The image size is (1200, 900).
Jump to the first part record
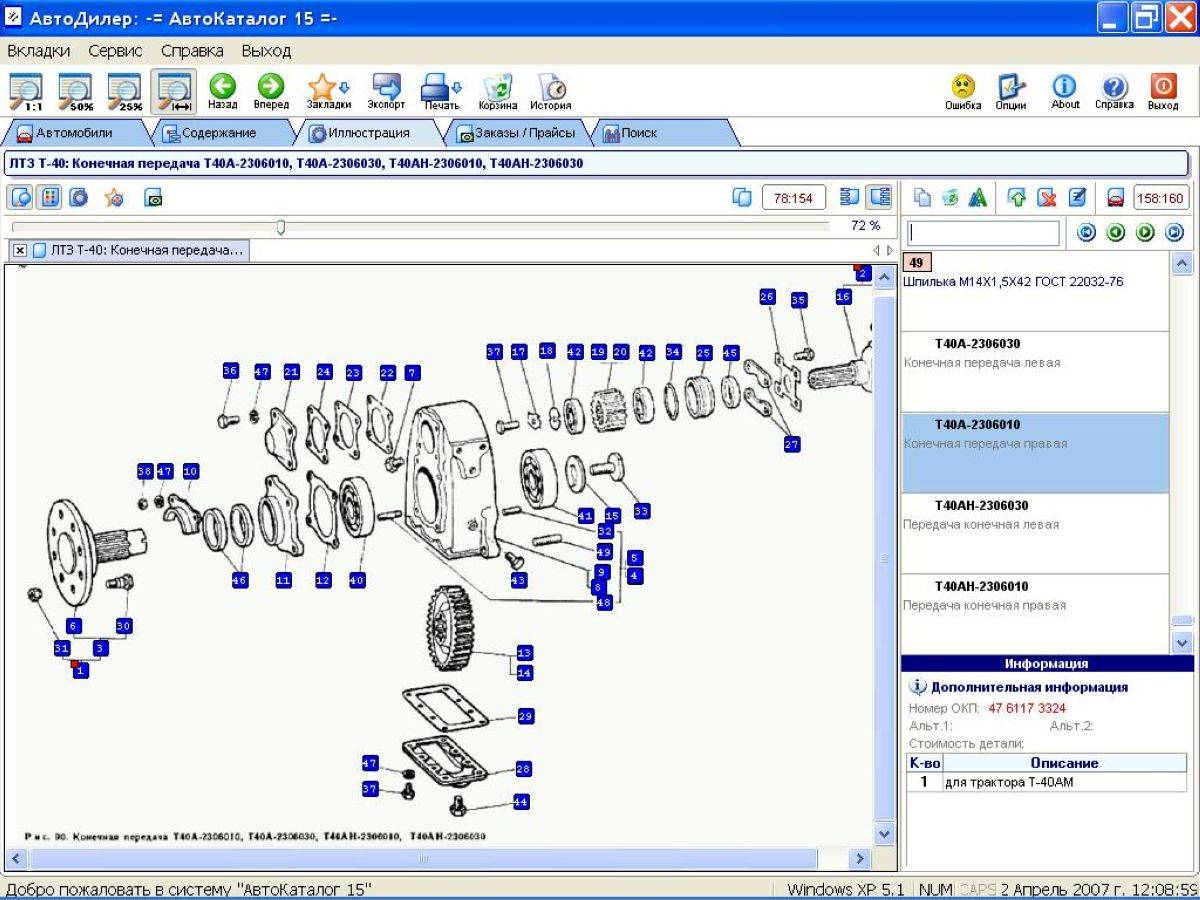[1086, 233]
